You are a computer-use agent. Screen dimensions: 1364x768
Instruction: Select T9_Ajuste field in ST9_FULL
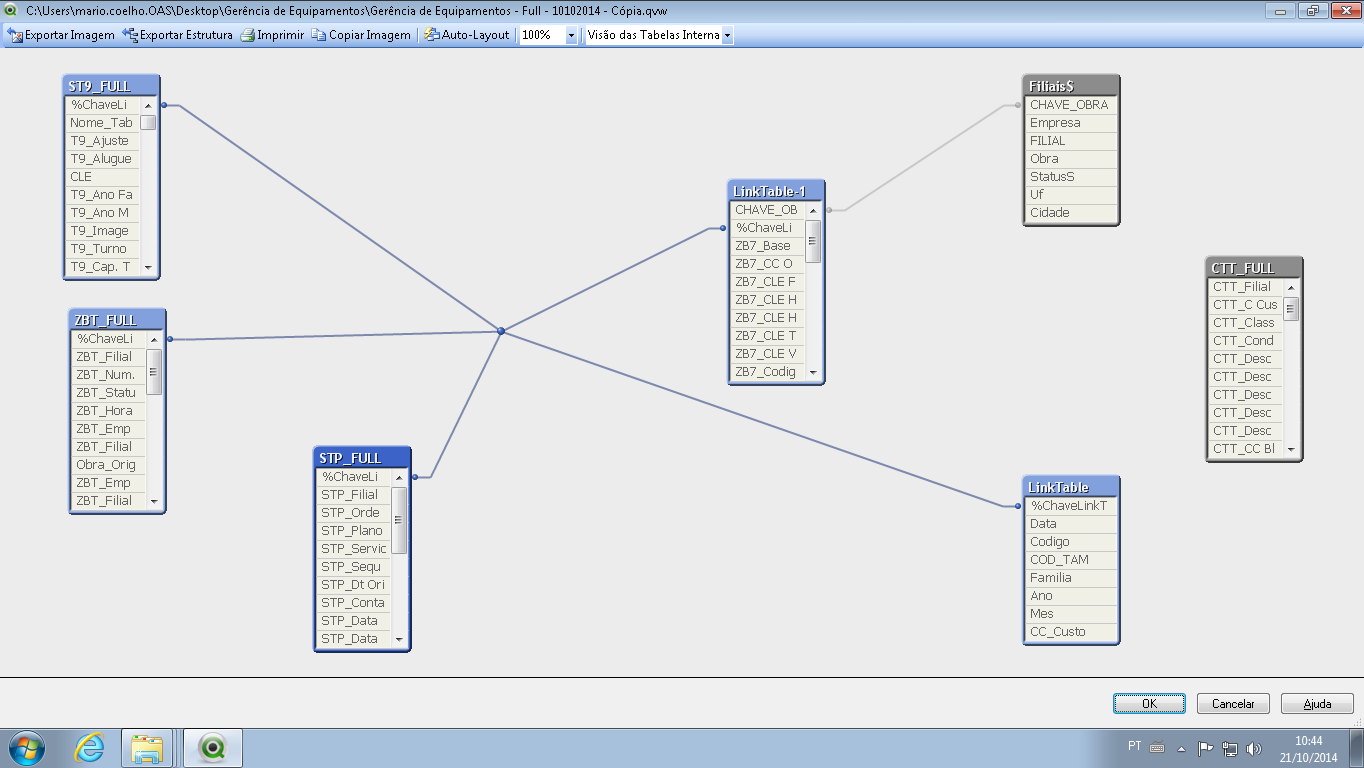click(x=102, y=141)
